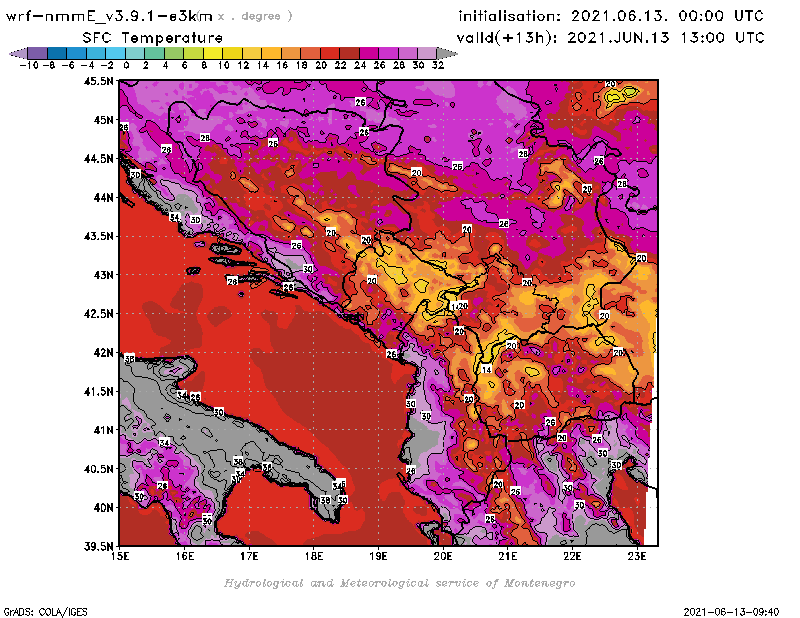The width and height of the screenshot is (800, 618).
Task: Select the 18E longitude label
Action: pyautogui.click(x=314, y=556)
